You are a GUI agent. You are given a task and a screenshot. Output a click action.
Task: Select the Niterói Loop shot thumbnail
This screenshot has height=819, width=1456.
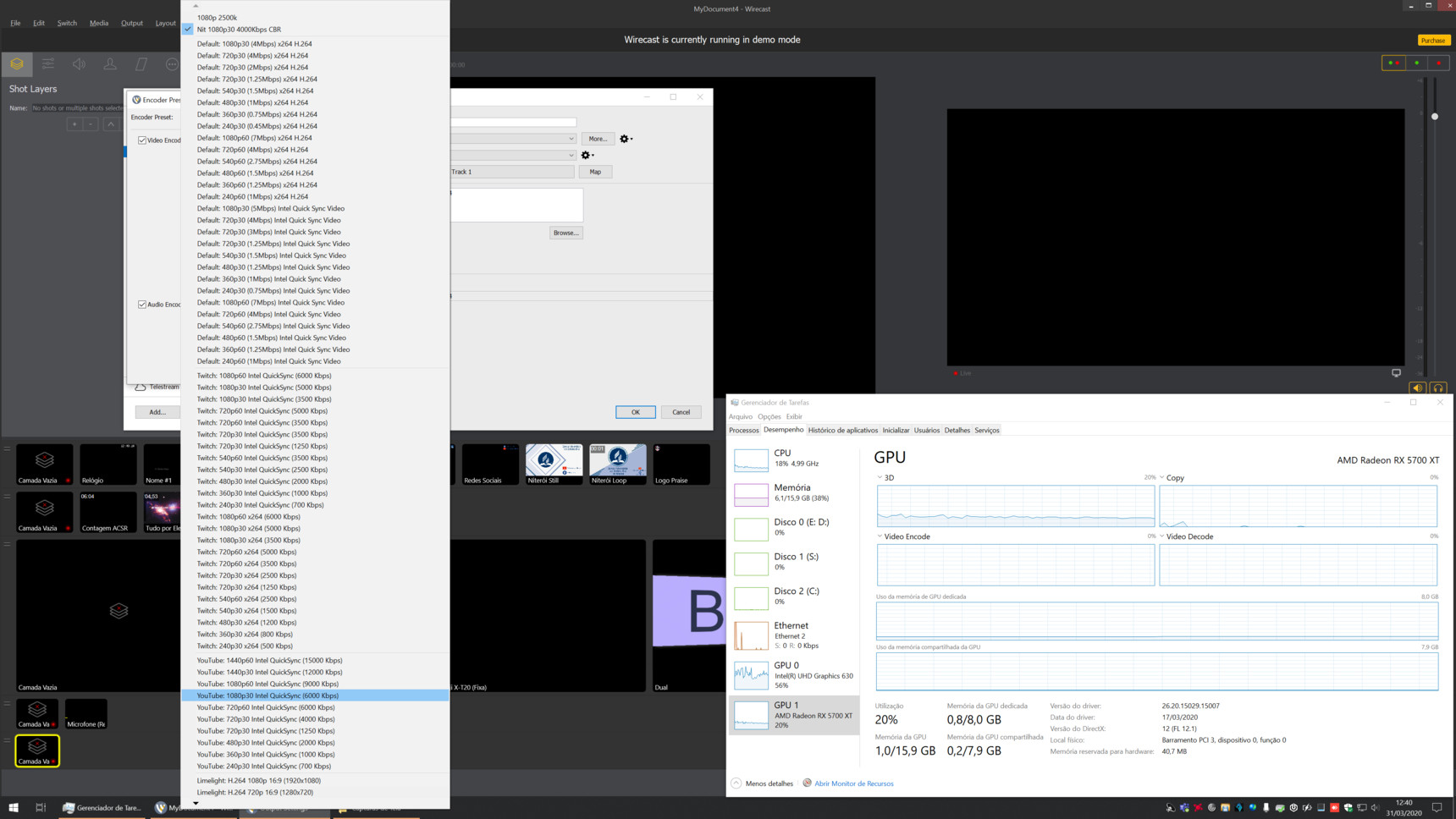618,464
